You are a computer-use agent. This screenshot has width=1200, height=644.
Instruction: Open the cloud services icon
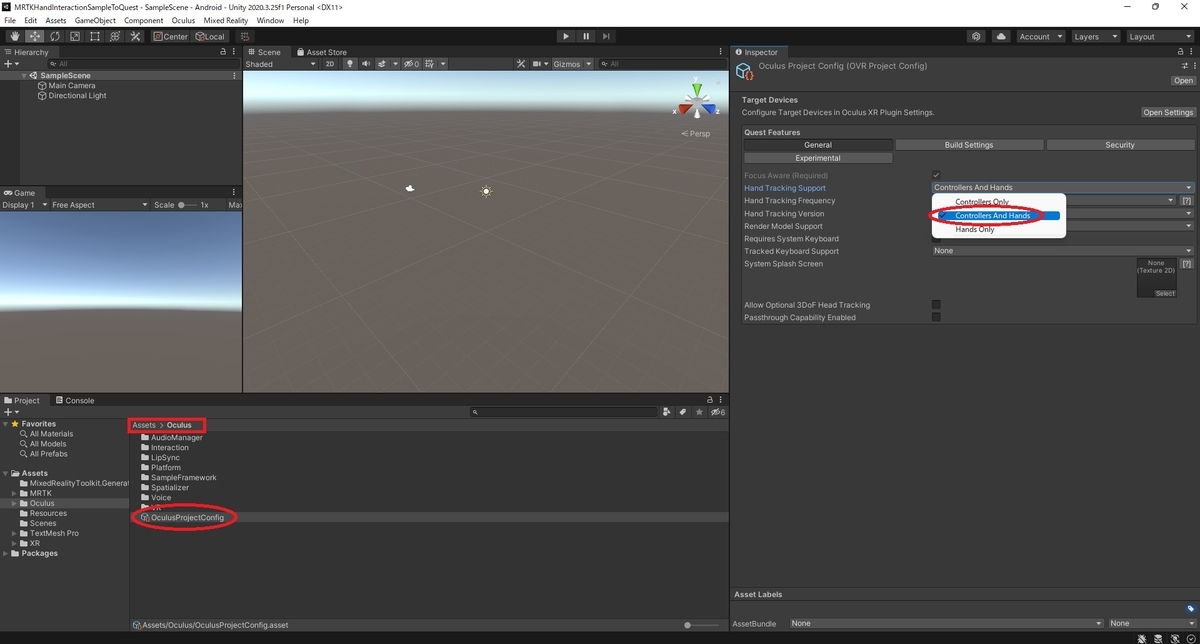coord(1001,36)
